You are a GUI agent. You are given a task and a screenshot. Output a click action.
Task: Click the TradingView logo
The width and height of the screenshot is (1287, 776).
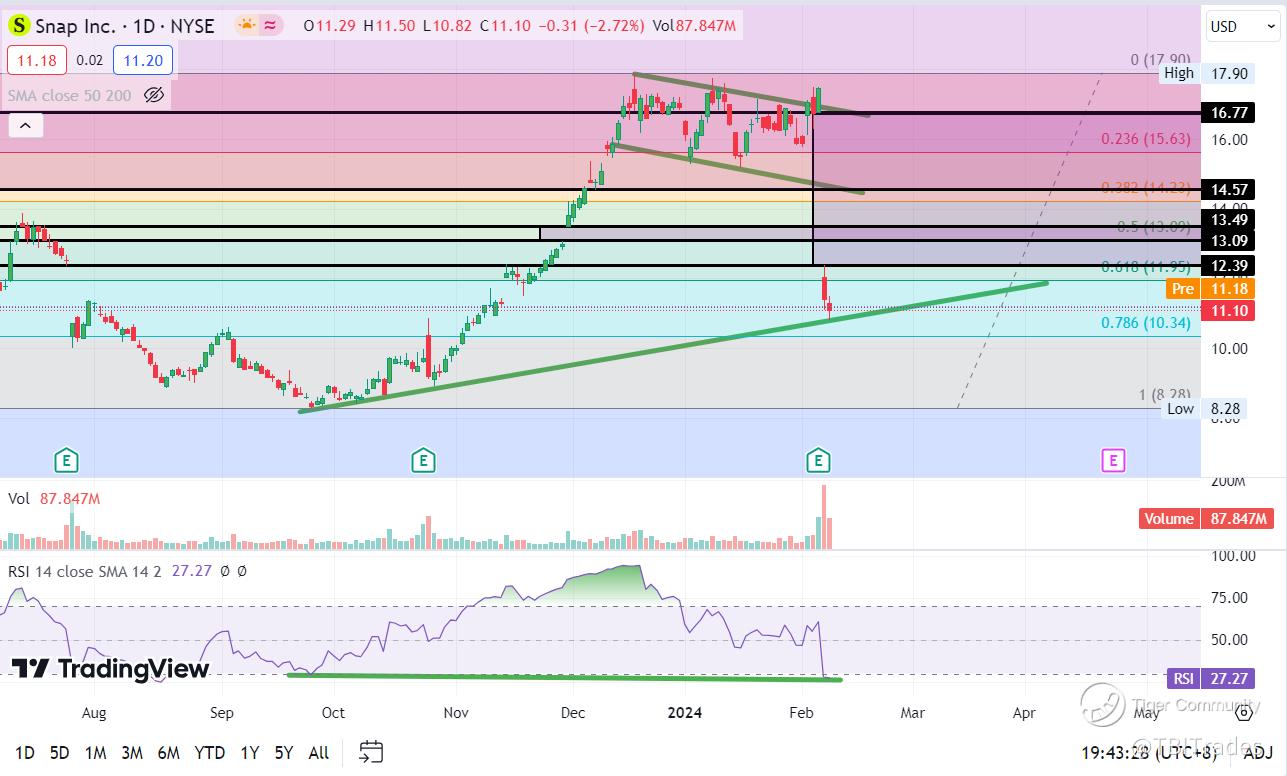[110, 669]
